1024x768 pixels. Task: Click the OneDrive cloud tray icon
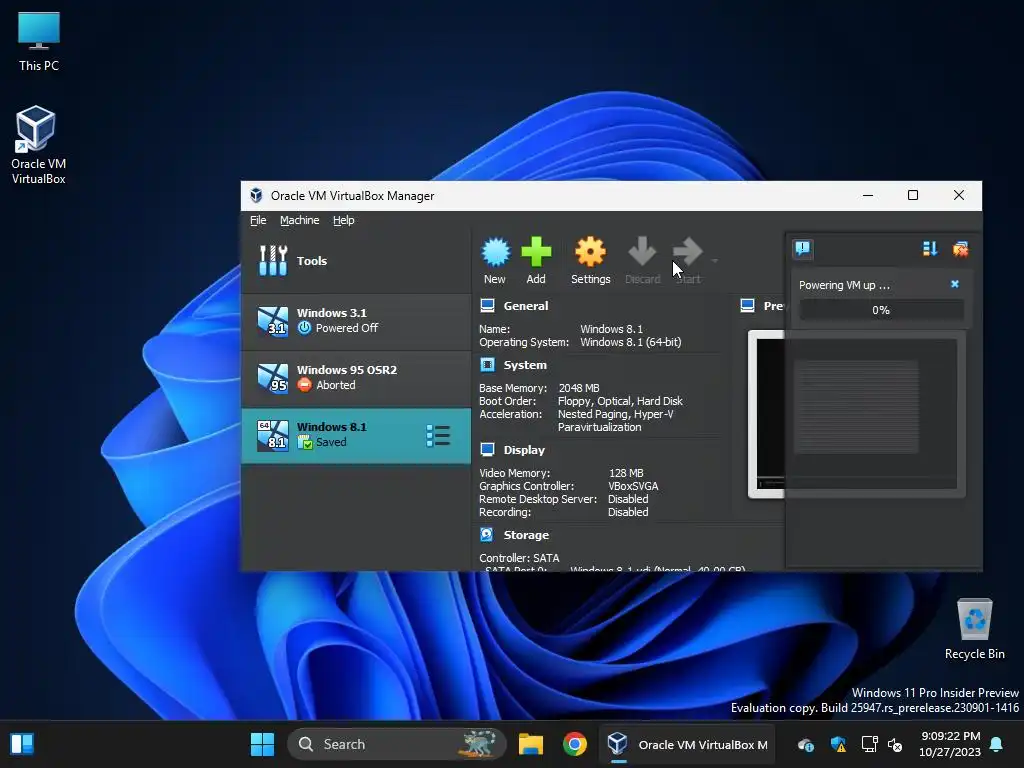806,744
